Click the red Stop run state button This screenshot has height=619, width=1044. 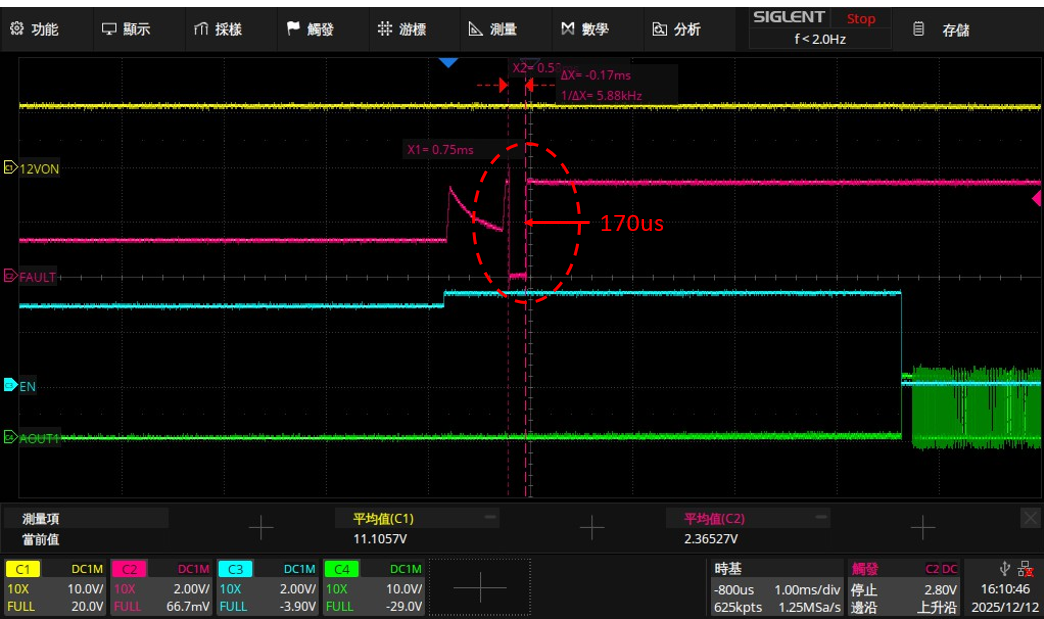tap(861, 19)
